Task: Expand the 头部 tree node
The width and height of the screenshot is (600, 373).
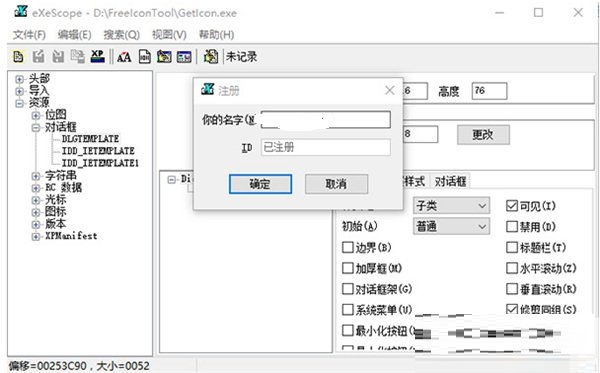Action: 19,79
